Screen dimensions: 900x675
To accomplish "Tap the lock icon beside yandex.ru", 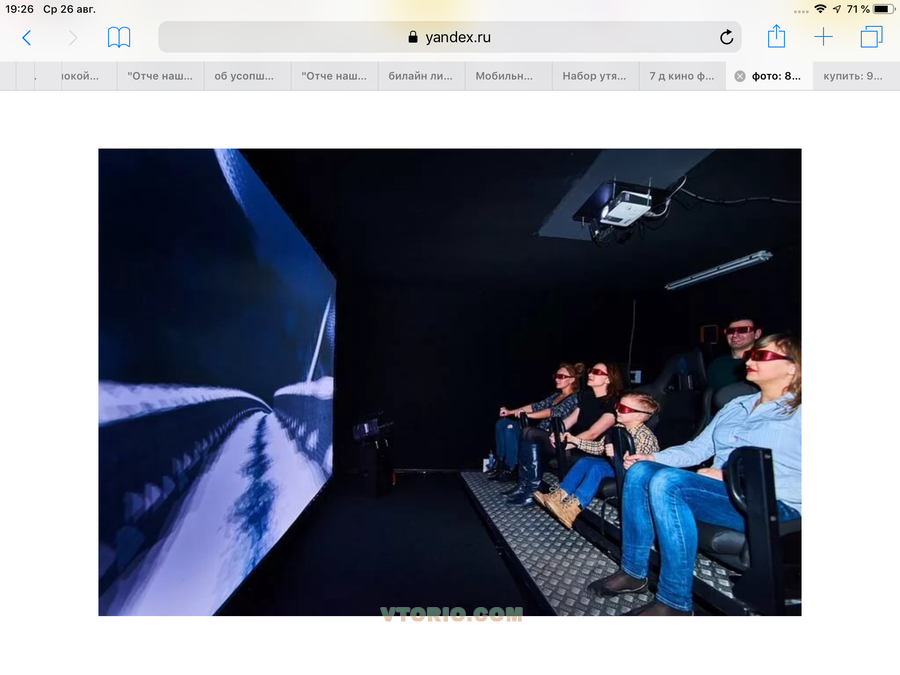I will tap(412, 38).
